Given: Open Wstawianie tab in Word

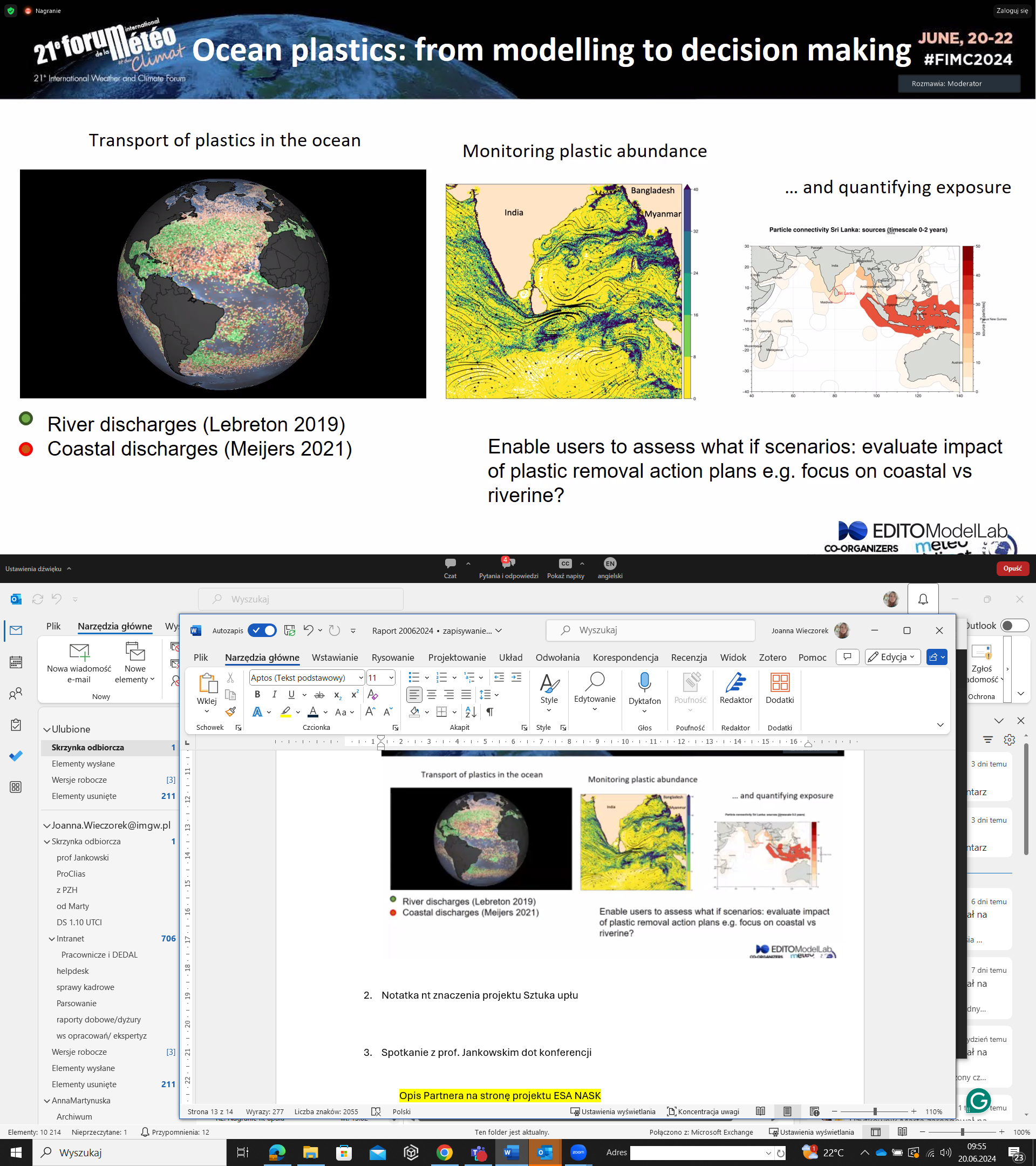Looking at the screenshot, I should tap(335, 657).
